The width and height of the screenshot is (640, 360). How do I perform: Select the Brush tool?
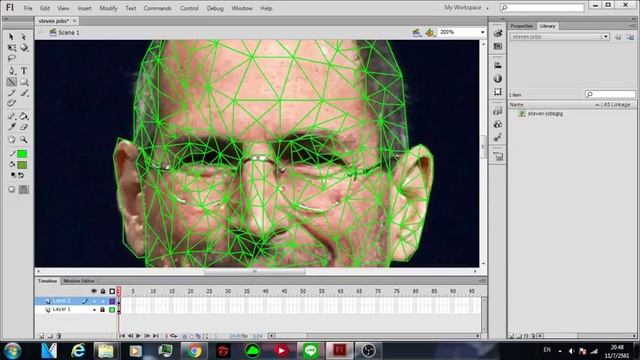24,93
